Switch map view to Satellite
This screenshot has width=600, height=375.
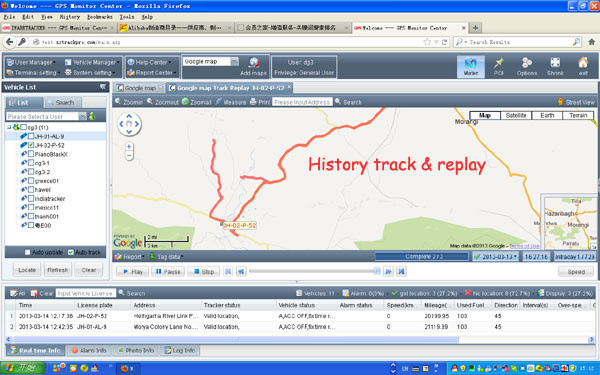pos(515,115)
